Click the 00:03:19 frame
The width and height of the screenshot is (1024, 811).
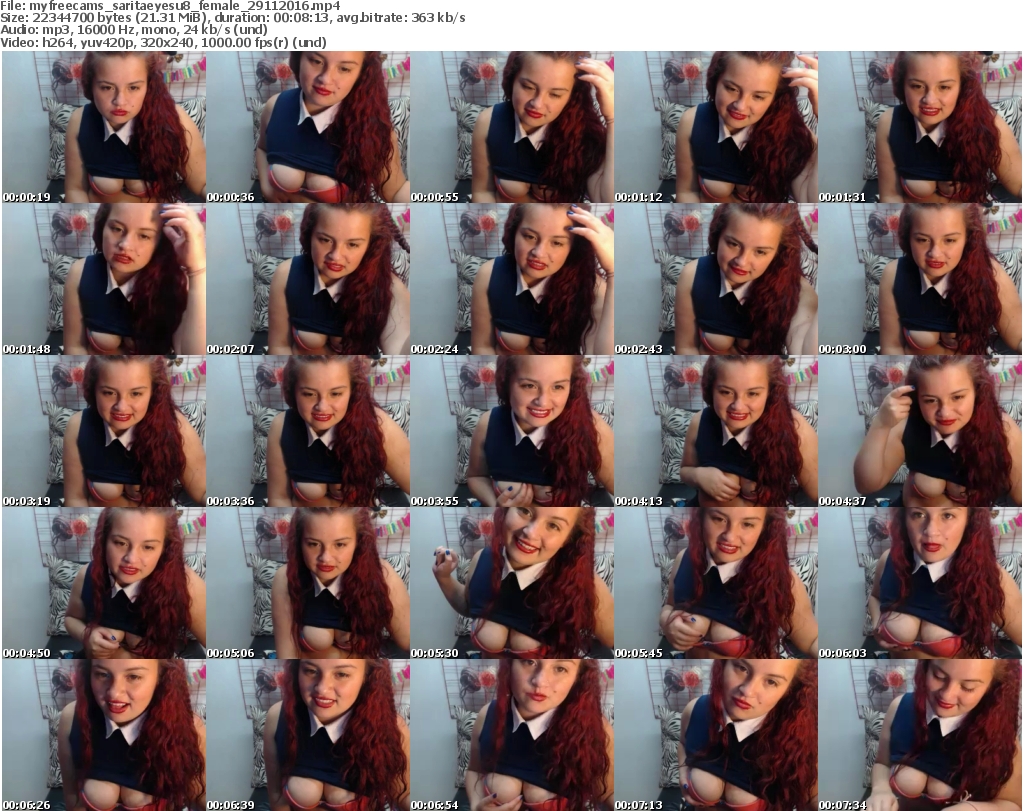click(104, 431)
